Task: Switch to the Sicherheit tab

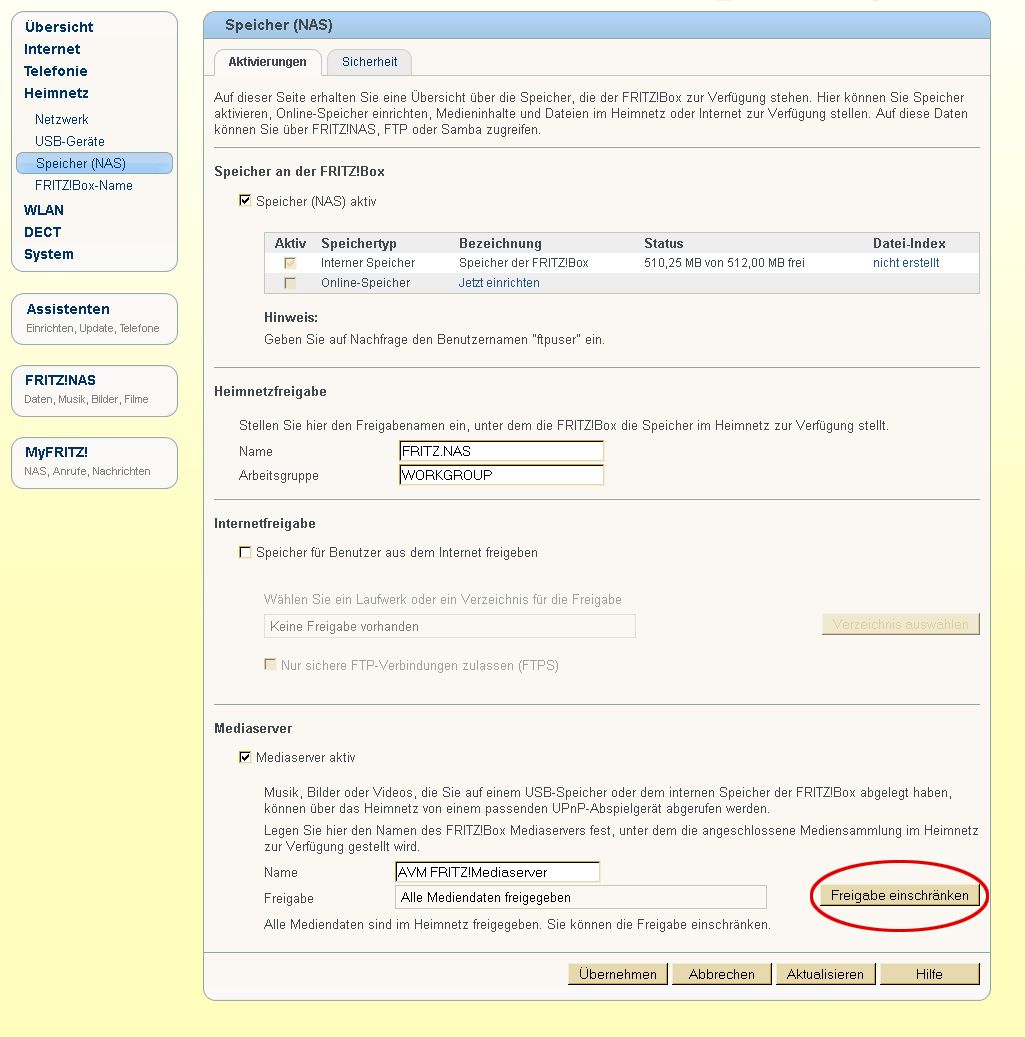Action: coord(369,62)
